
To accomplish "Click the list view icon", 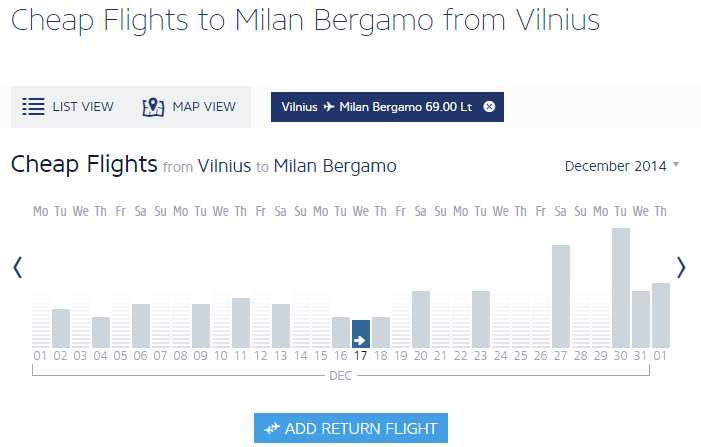I will tap(33, 106).
